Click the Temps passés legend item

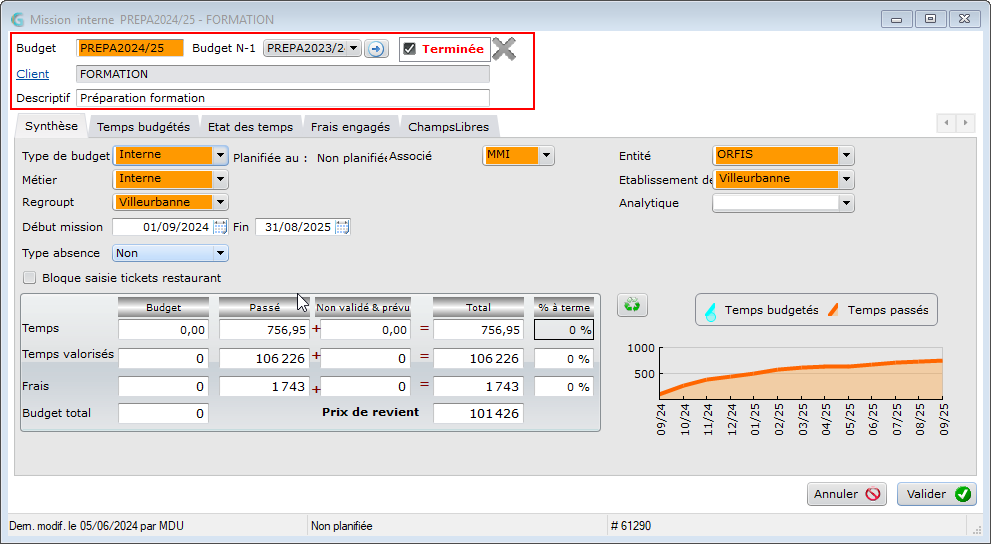(x=879, y=310)
